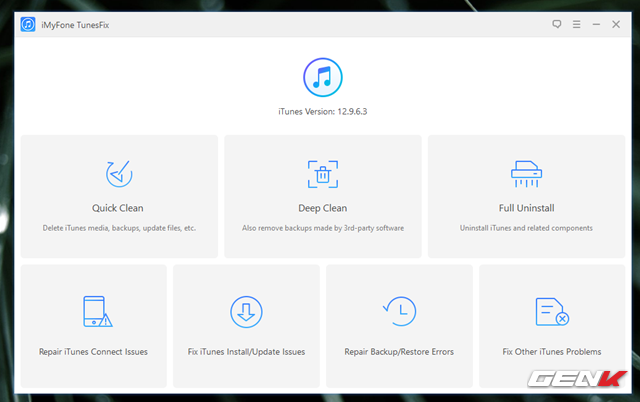The image size is (640, 402).
Task: Open Repair iTunes Connect Issues label
Action: pos(93,351)
